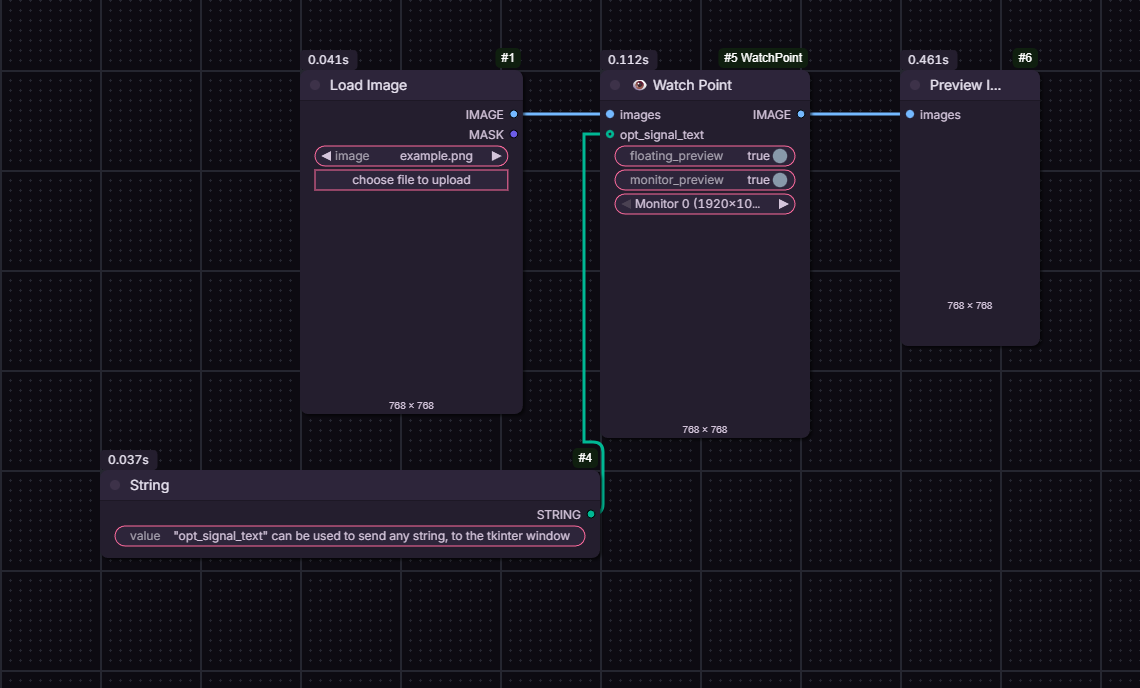The width and height of the screenshot is (1140, 688).
Task: Click the images input port on Preview node
Action: click(910, 114)
